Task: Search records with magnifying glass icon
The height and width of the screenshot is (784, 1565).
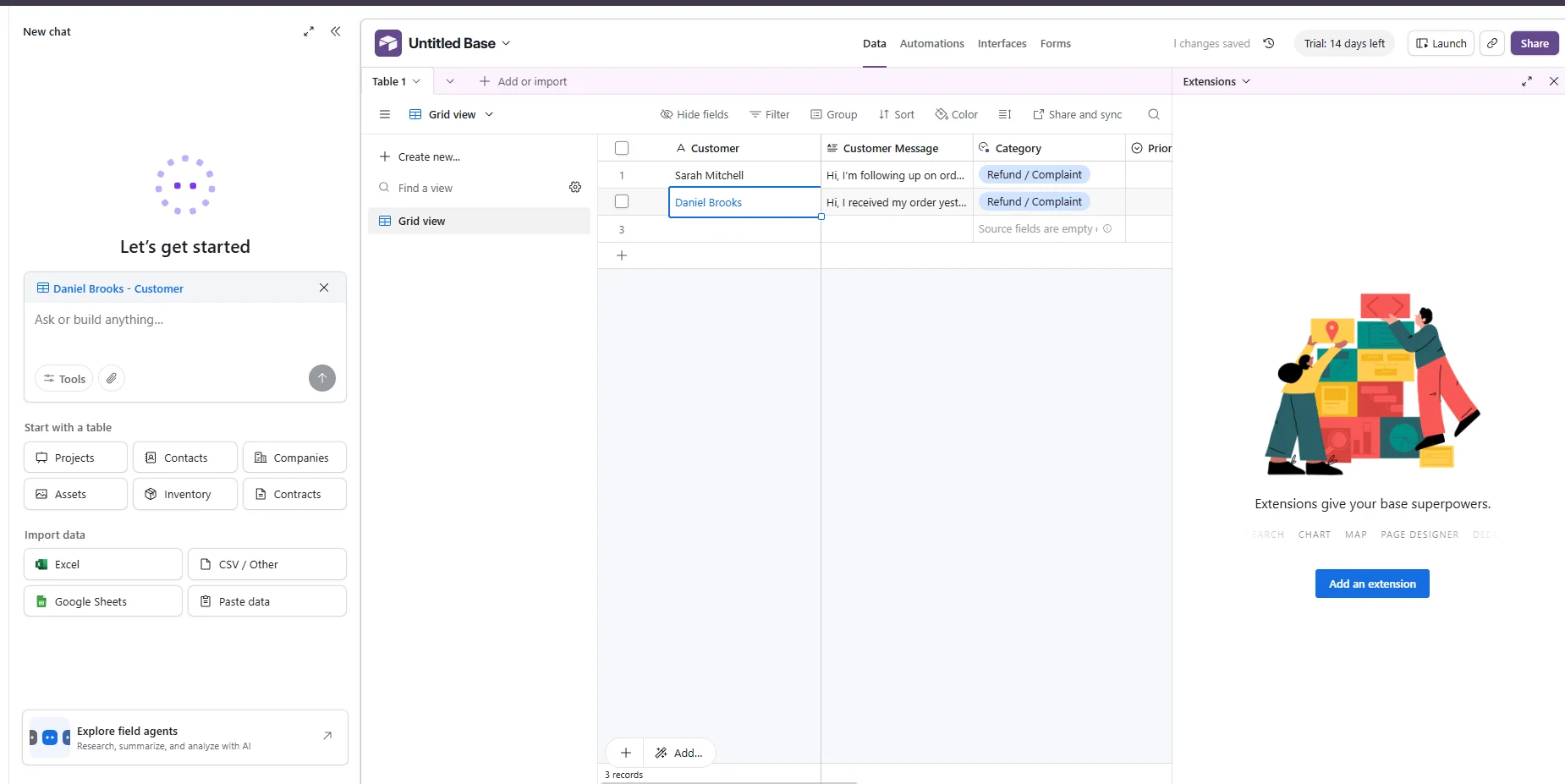Action: tap(1154, 114)
